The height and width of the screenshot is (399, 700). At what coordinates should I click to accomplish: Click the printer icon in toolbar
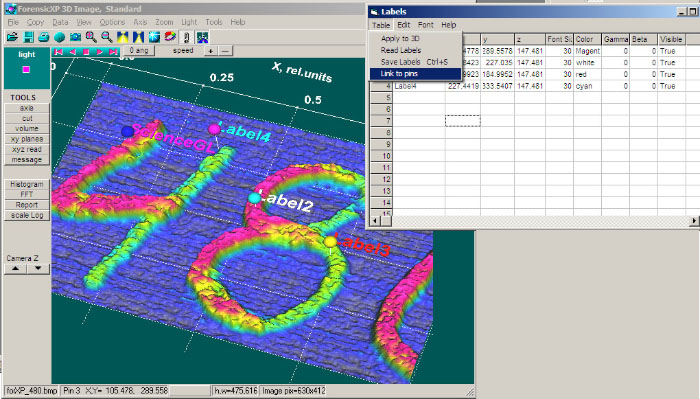click(44, 37)
